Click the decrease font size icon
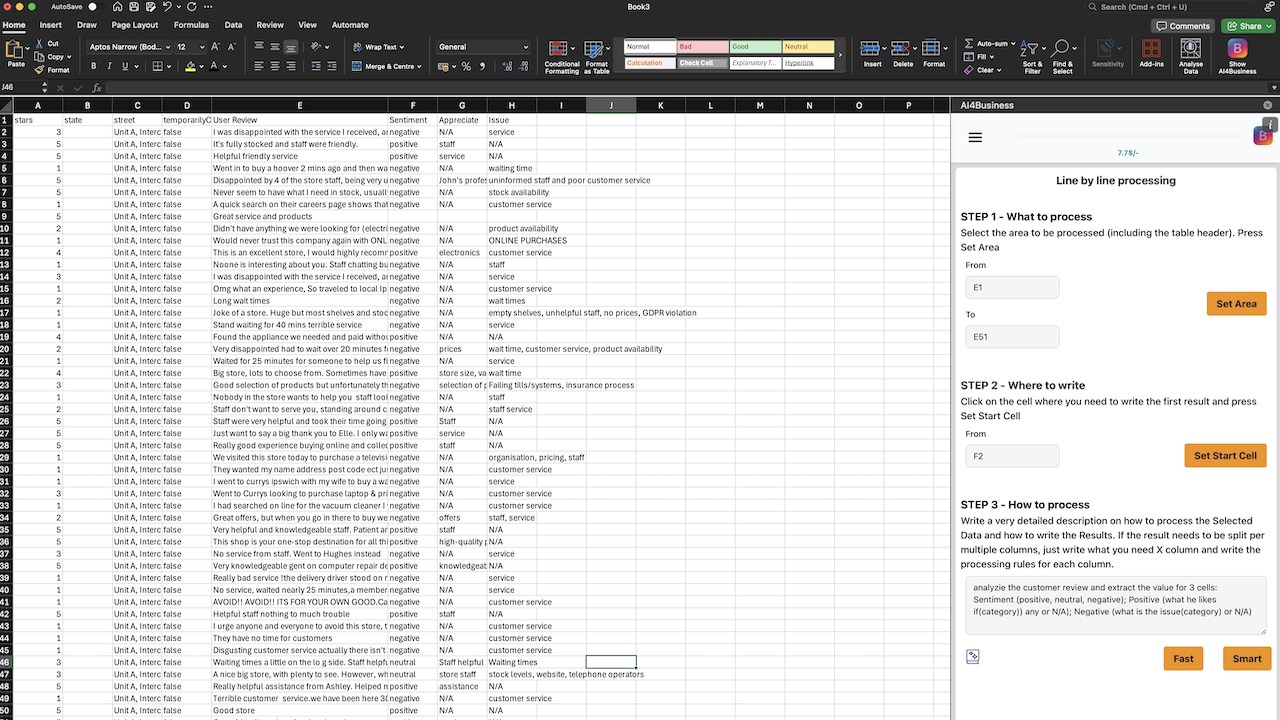The width and height of the screenshot is (1280, 720). pyautogui.click(x=232, y=47)
